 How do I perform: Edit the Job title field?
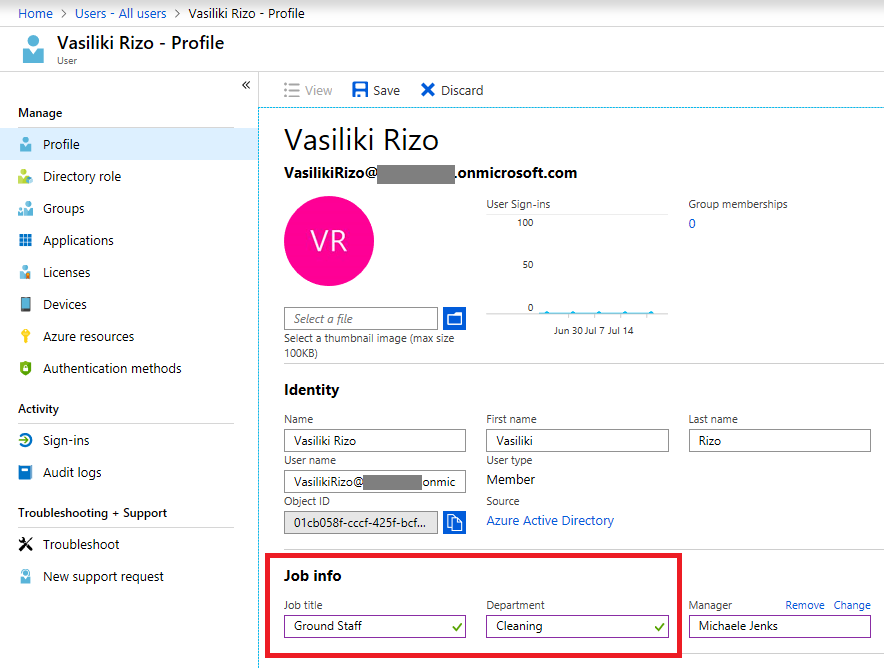(370, 626)
